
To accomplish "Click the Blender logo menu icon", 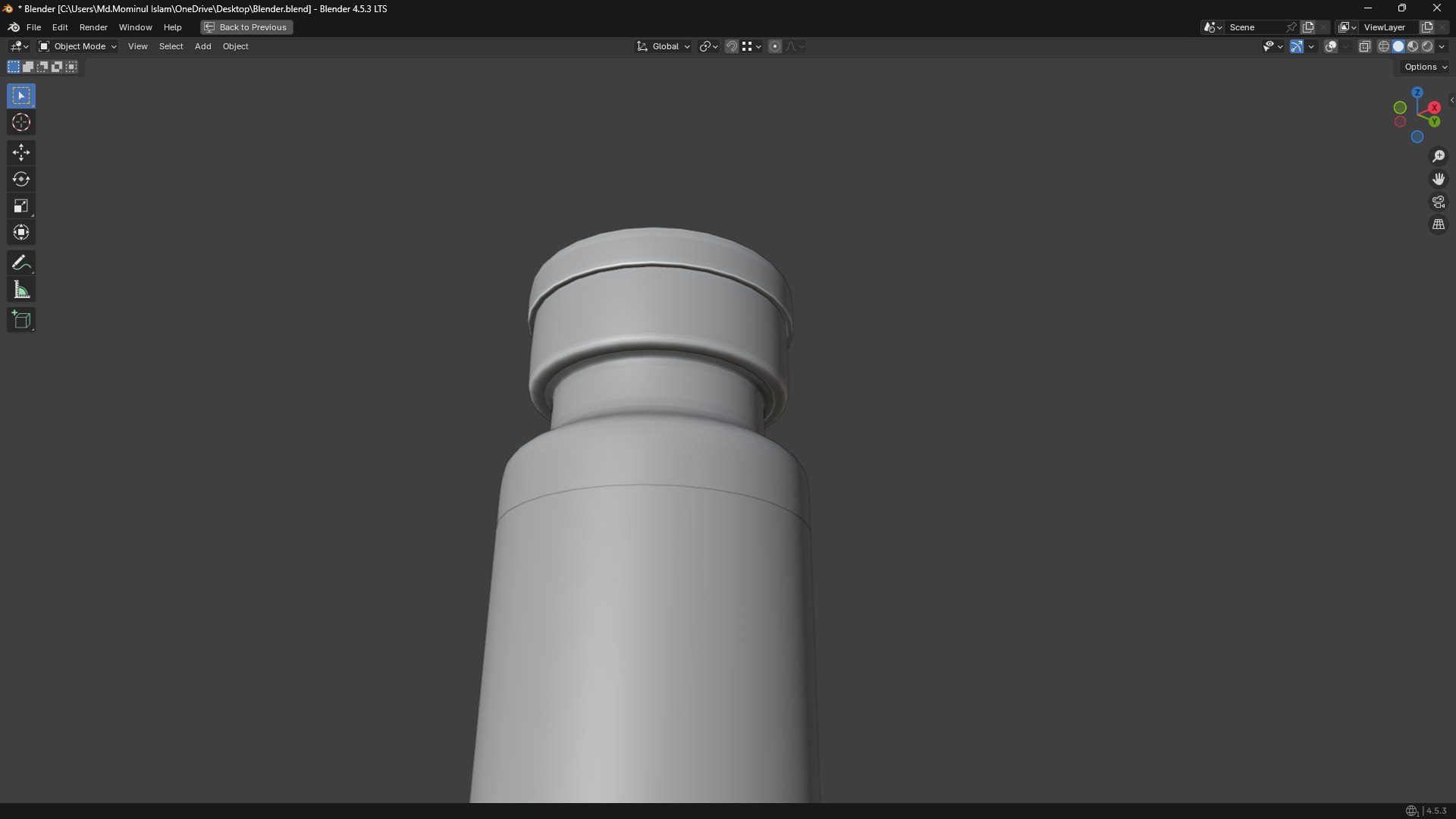I will click(x=14, y=27).
